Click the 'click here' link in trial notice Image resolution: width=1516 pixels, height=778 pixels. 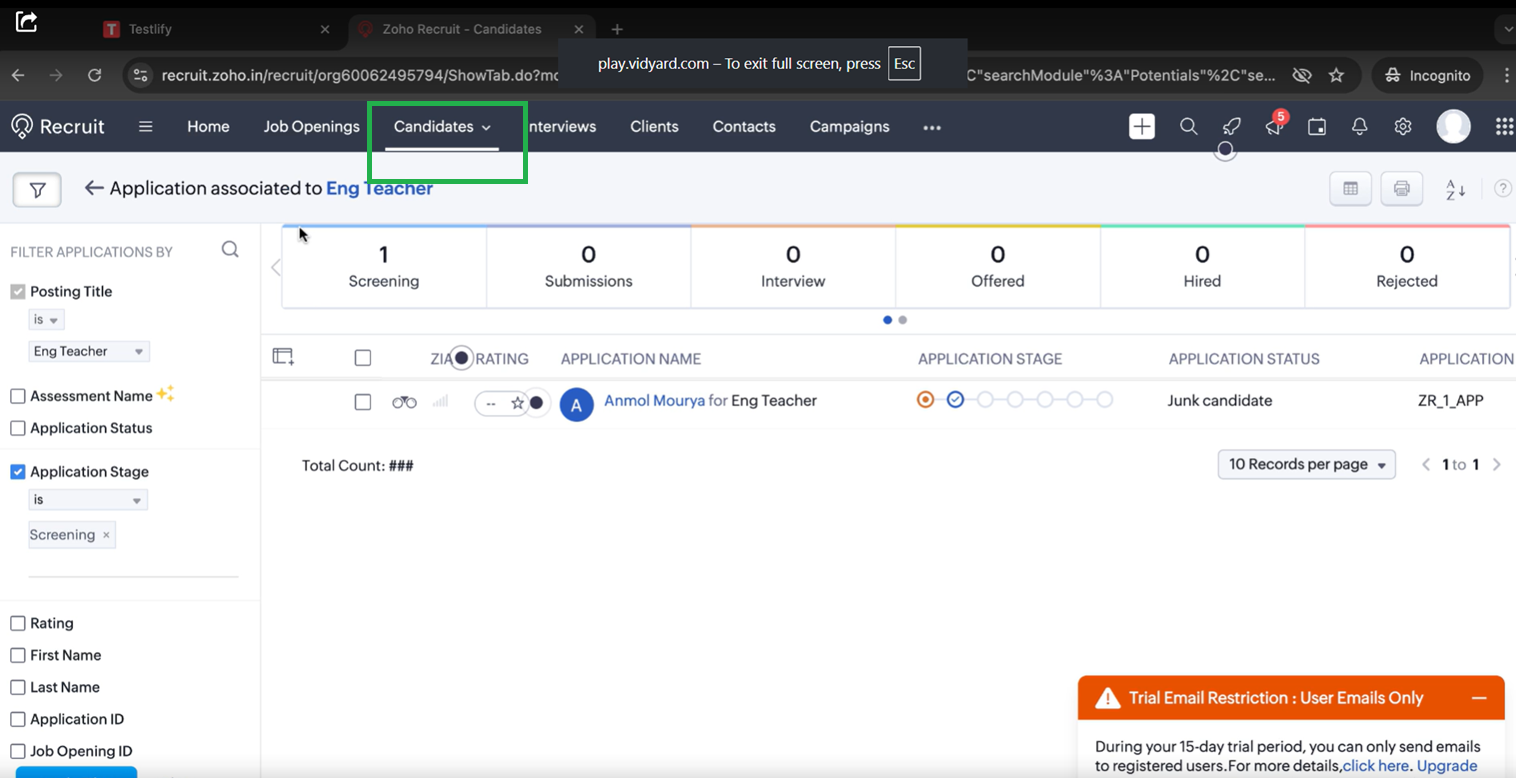tap(1376, 766)
